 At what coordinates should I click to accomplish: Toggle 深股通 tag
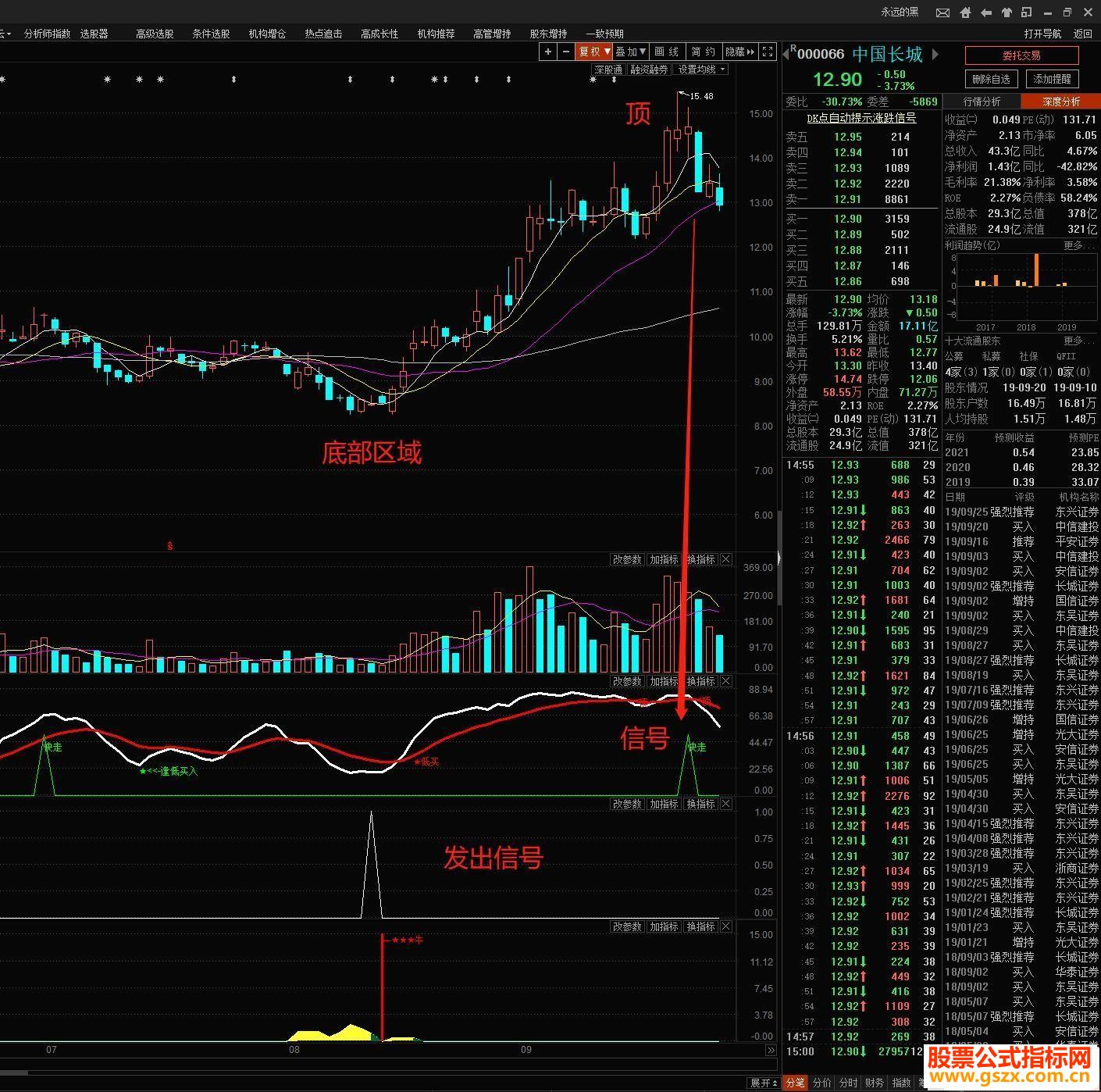[x=608, y=70]
